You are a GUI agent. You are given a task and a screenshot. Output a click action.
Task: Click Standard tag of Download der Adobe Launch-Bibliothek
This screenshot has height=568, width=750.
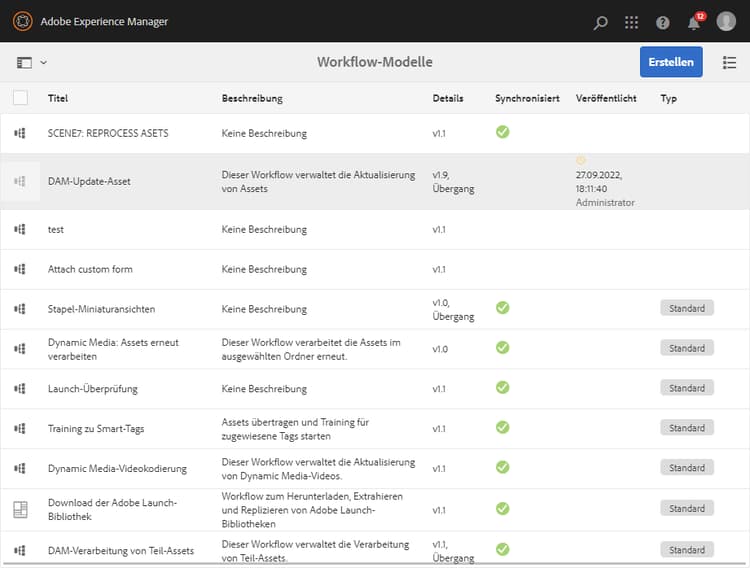(687, 508)
